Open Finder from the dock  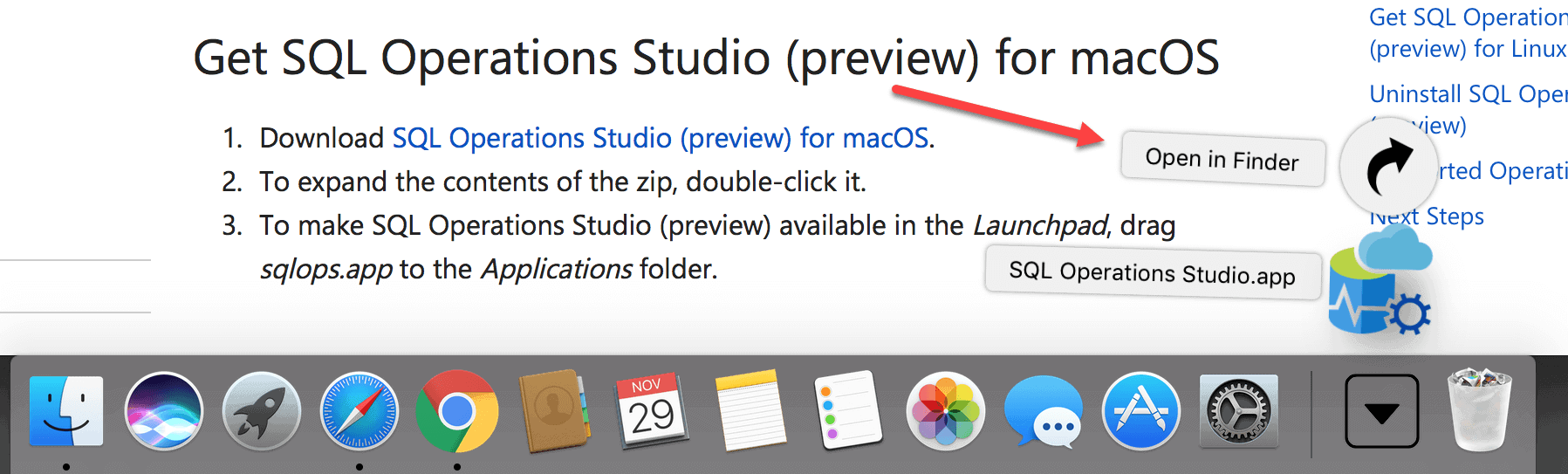click(x=66, y=411)
